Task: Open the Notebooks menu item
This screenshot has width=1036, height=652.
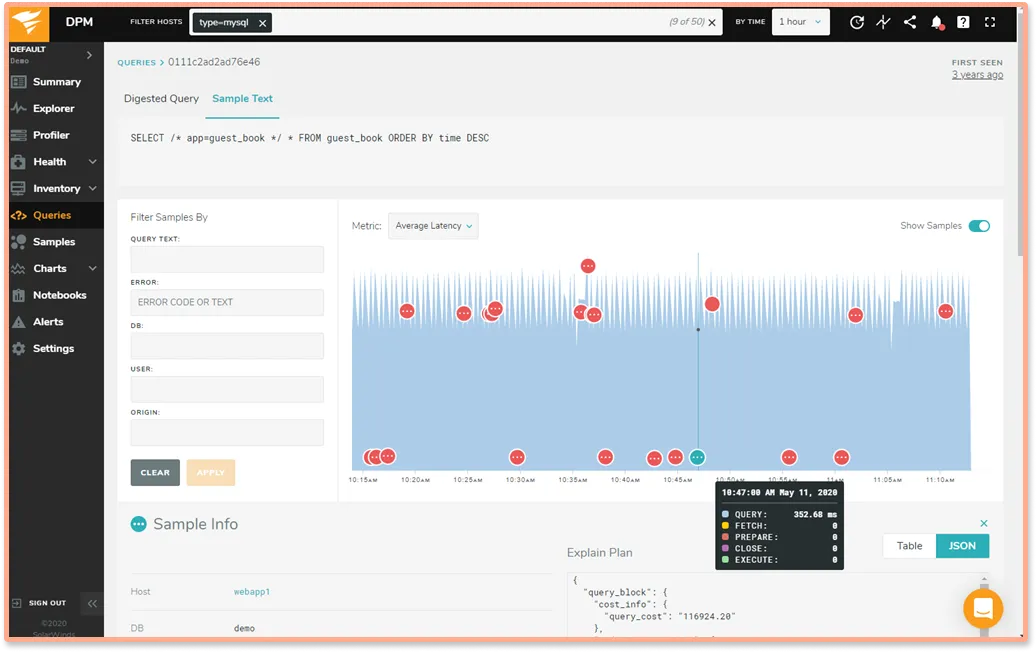Action: (59, 295)
